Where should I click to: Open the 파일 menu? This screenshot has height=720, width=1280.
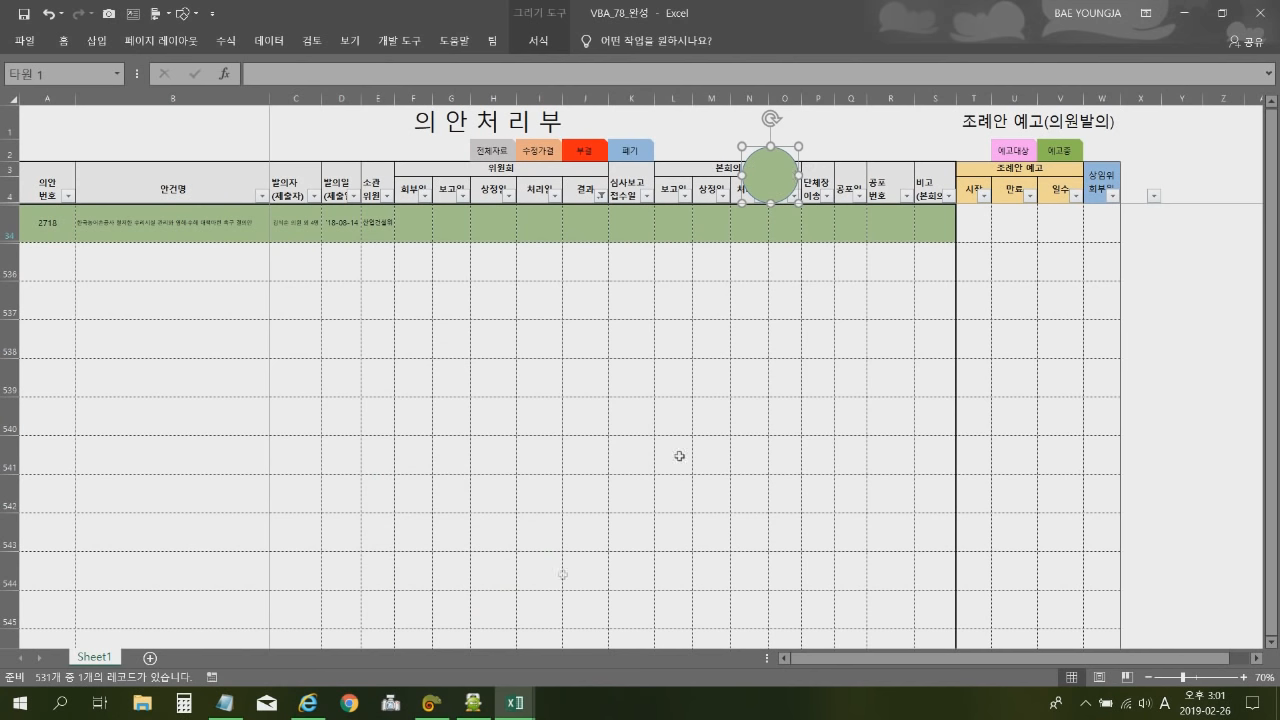click(25, 41)
